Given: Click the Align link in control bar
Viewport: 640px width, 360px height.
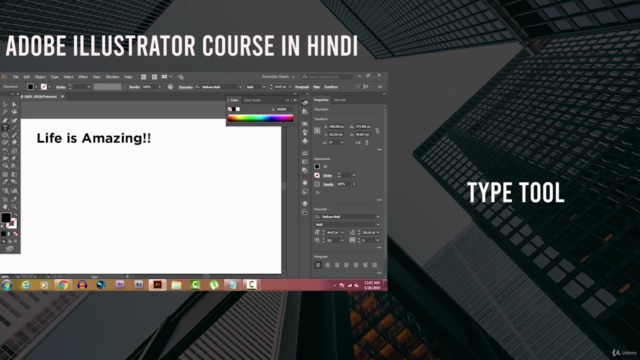Looking at the screenshot, I should click(x=316, y=87).
